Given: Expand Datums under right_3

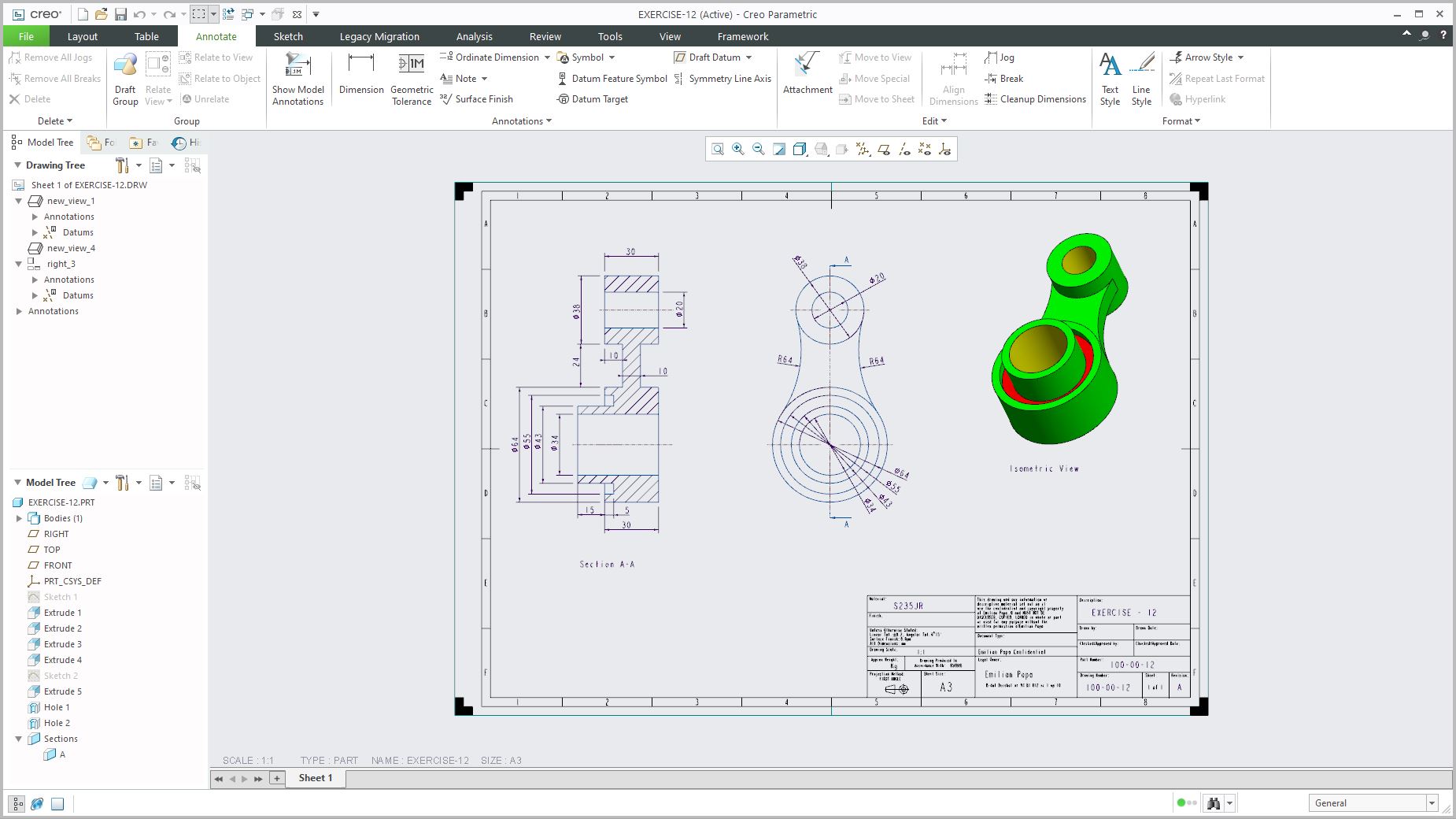Looking at the screenshot, I should pos(35,295).
